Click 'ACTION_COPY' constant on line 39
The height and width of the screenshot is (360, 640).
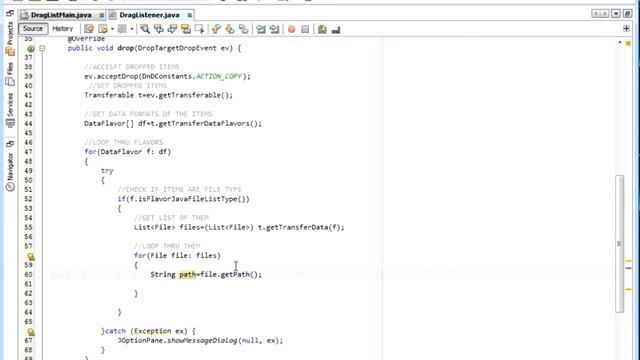[219, 76]
